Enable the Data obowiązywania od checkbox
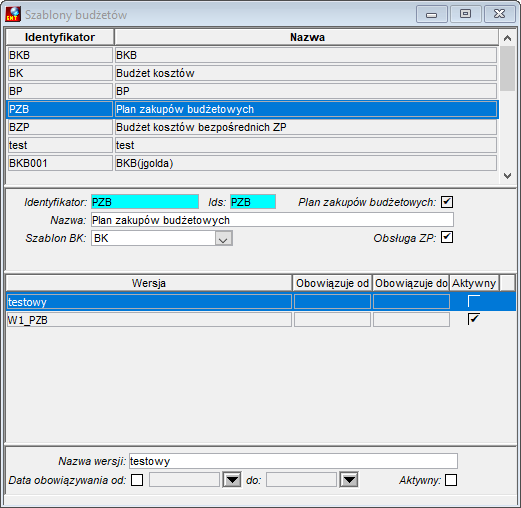Image resolution: width=521 pixels, height=508 pixels. (x=137, y=480)
